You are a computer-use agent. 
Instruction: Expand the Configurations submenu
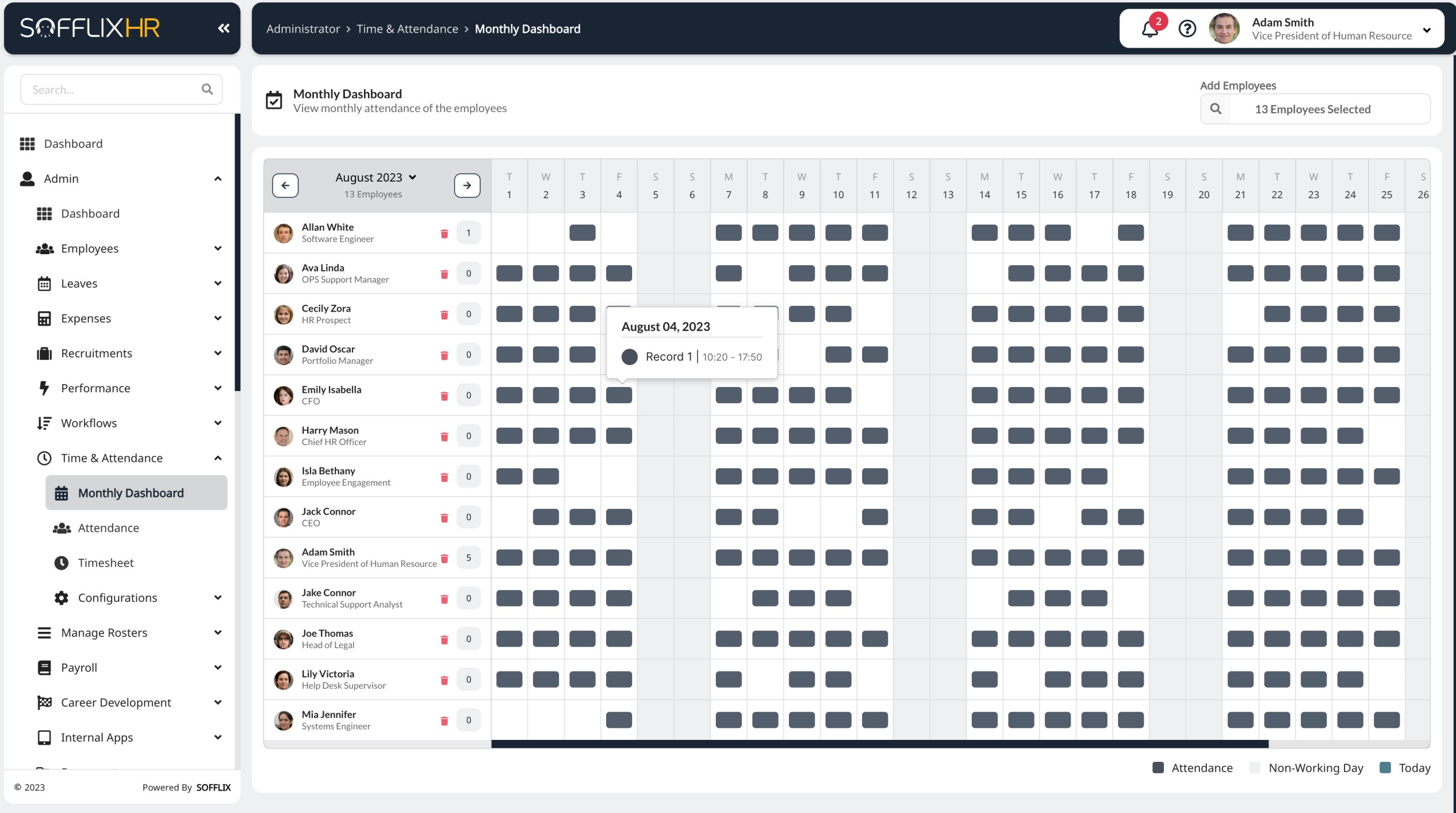(218, 597)
